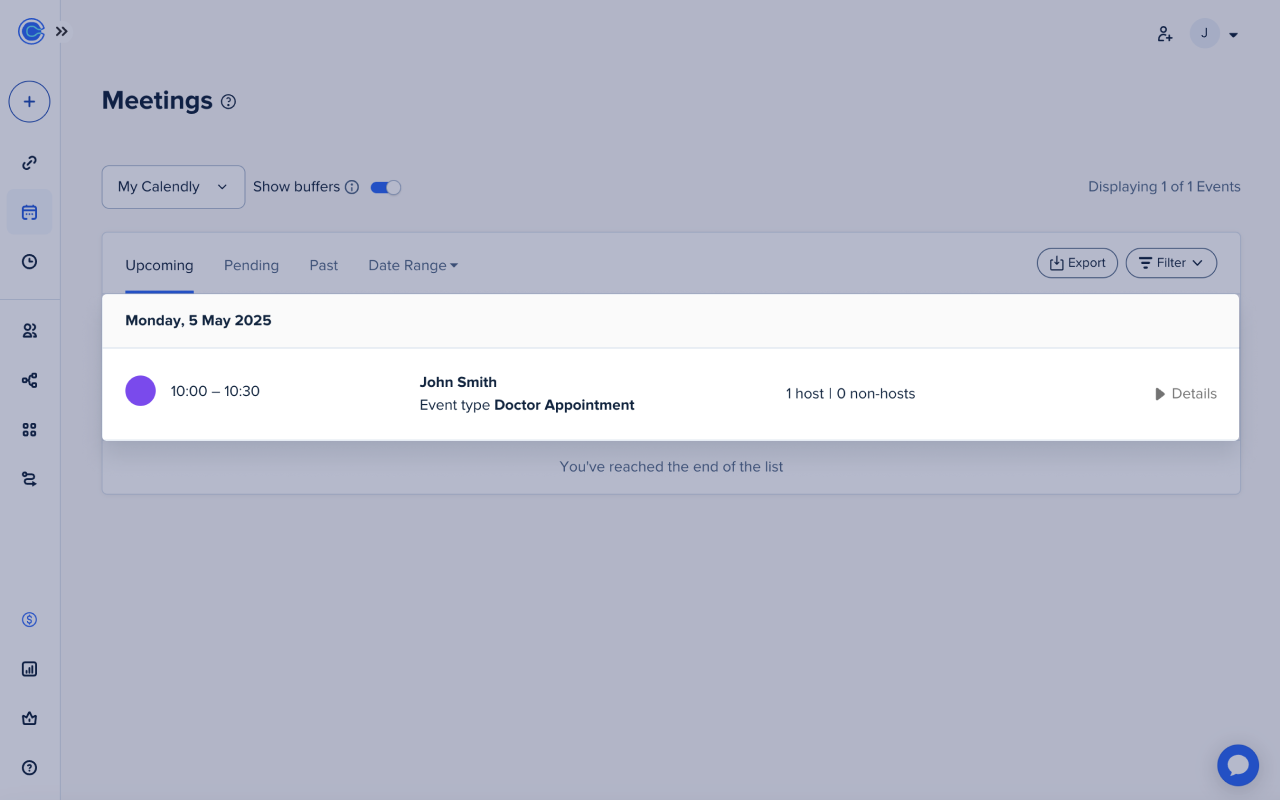
Task: Select the Analytics chart icon
Action: click(29, 668)
